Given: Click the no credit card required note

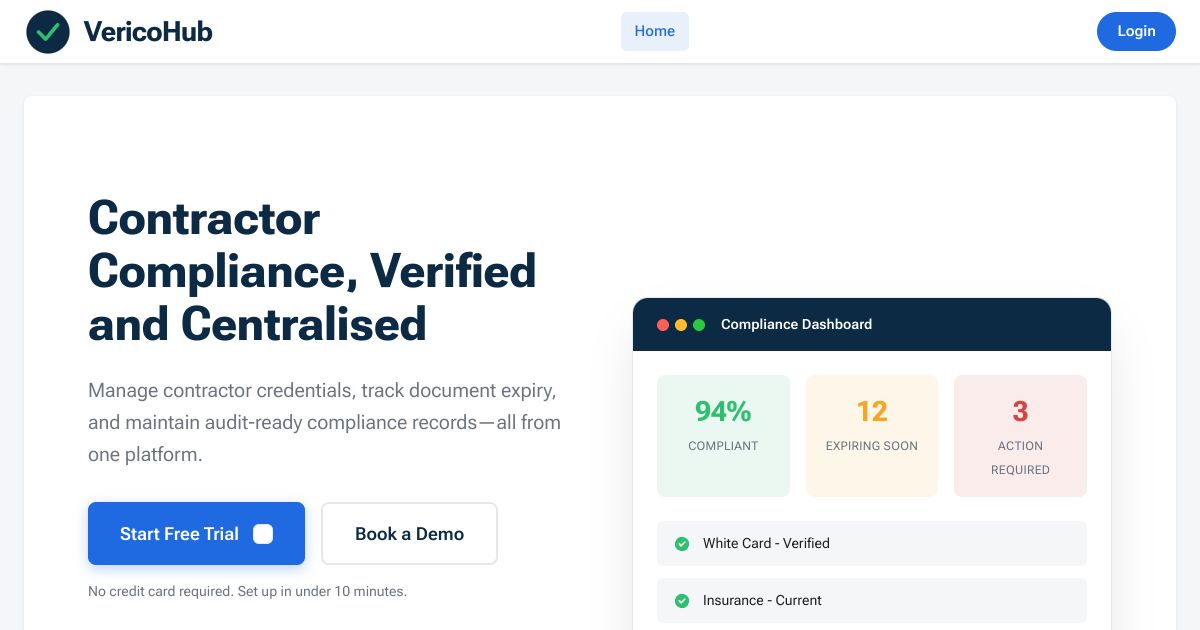Looking at the screenshot, I should [x=247, y=591].
